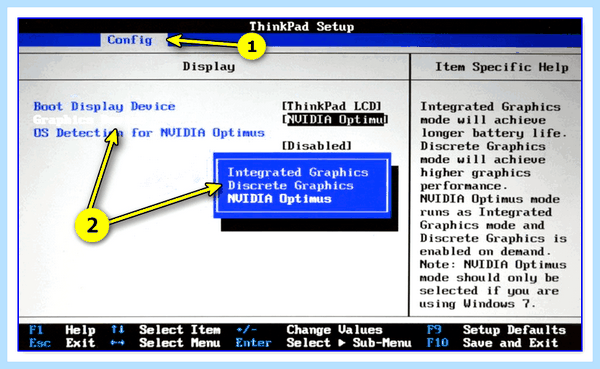Select OS Detection for NVIDIA Optimus

149,132
